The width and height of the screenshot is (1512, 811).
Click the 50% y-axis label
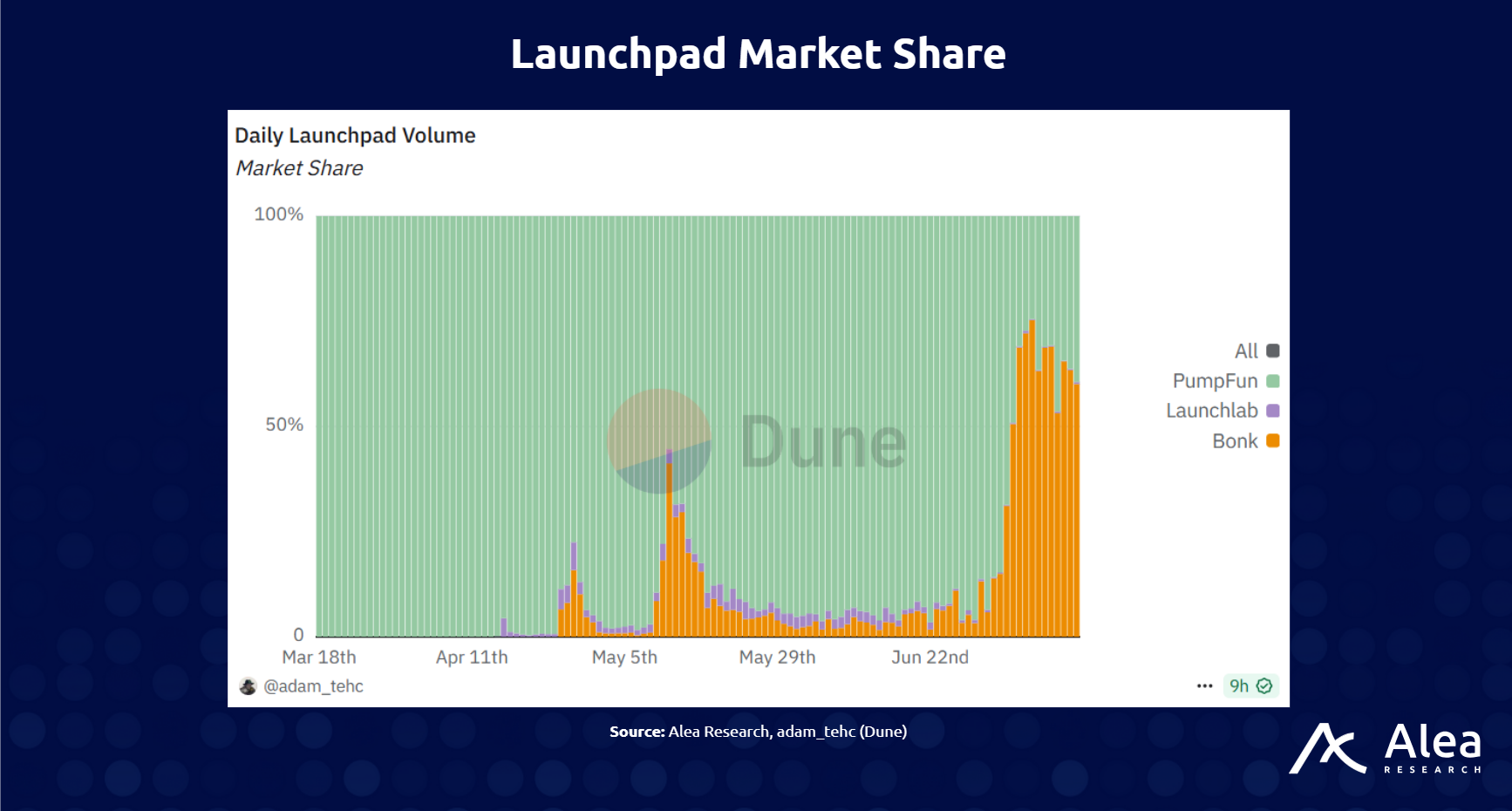click(284, 425)
